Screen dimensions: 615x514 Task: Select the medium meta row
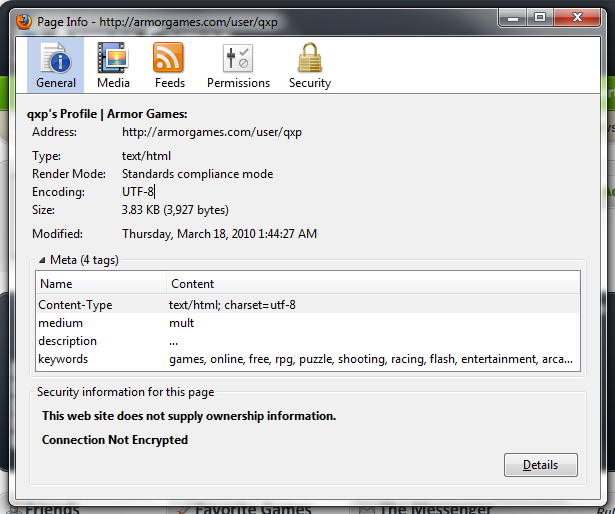308,323
